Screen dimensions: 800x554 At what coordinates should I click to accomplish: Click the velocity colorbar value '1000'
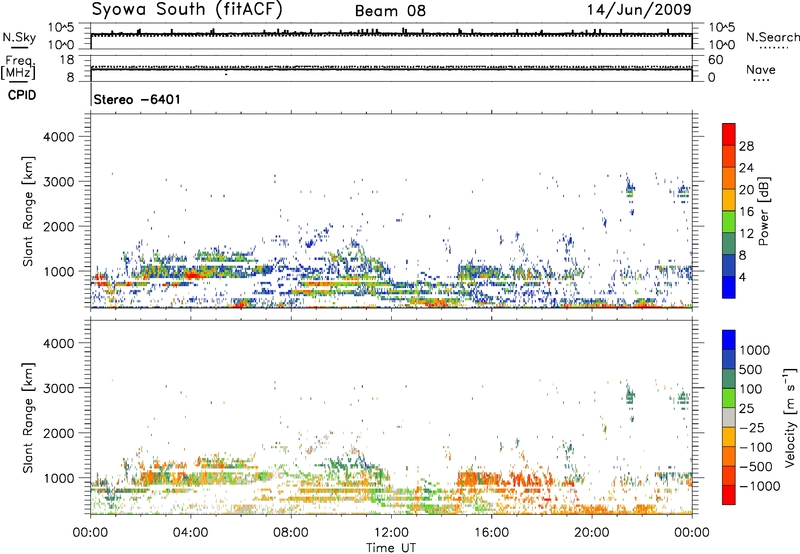click(x=755, y=350)
